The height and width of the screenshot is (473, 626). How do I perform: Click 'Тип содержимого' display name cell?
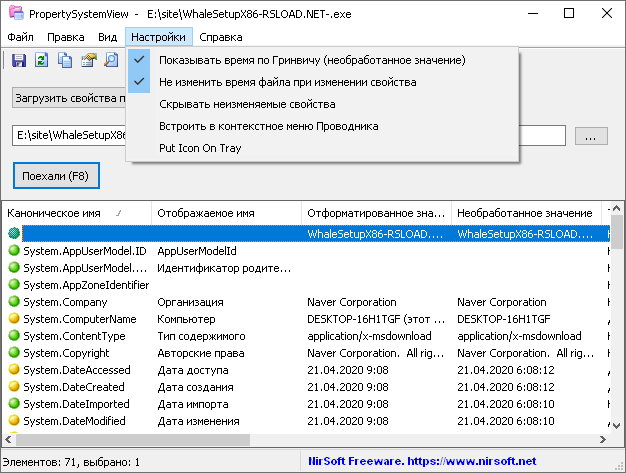[201, 336]
